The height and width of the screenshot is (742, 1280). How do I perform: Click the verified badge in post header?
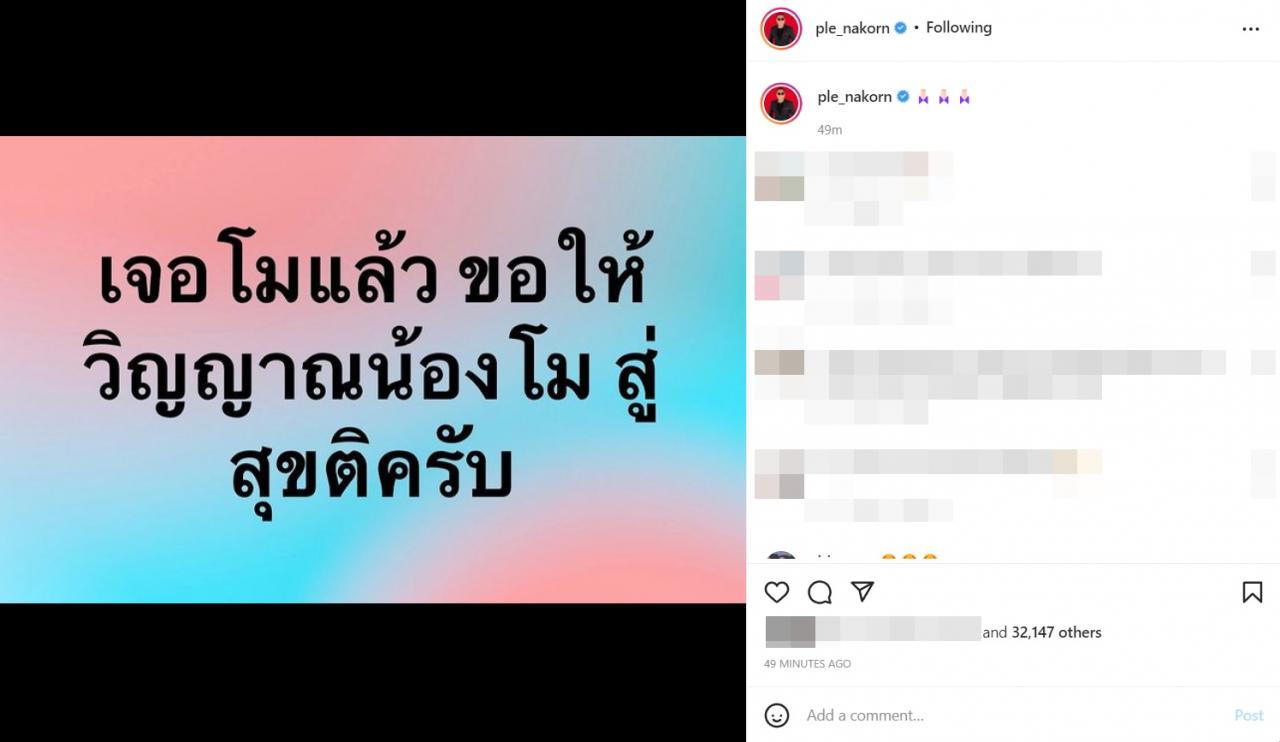[x=900, y=28]
